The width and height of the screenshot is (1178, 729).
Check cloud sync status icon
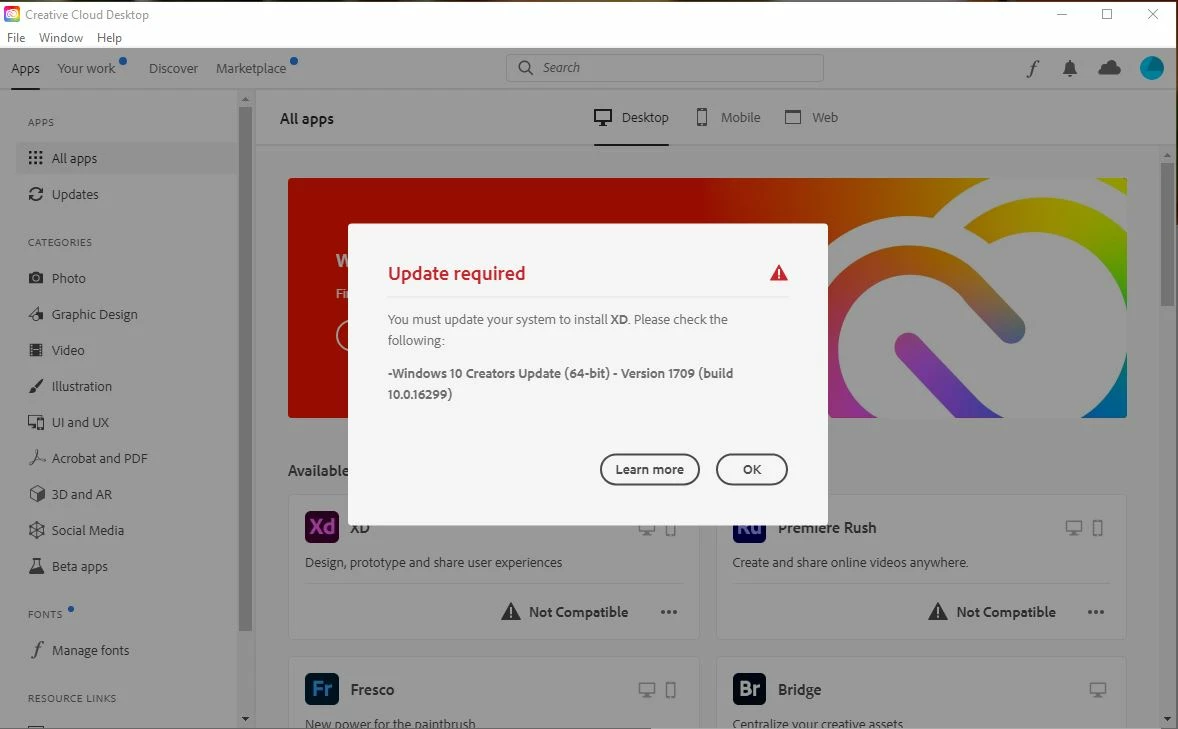pos(1110,68)
